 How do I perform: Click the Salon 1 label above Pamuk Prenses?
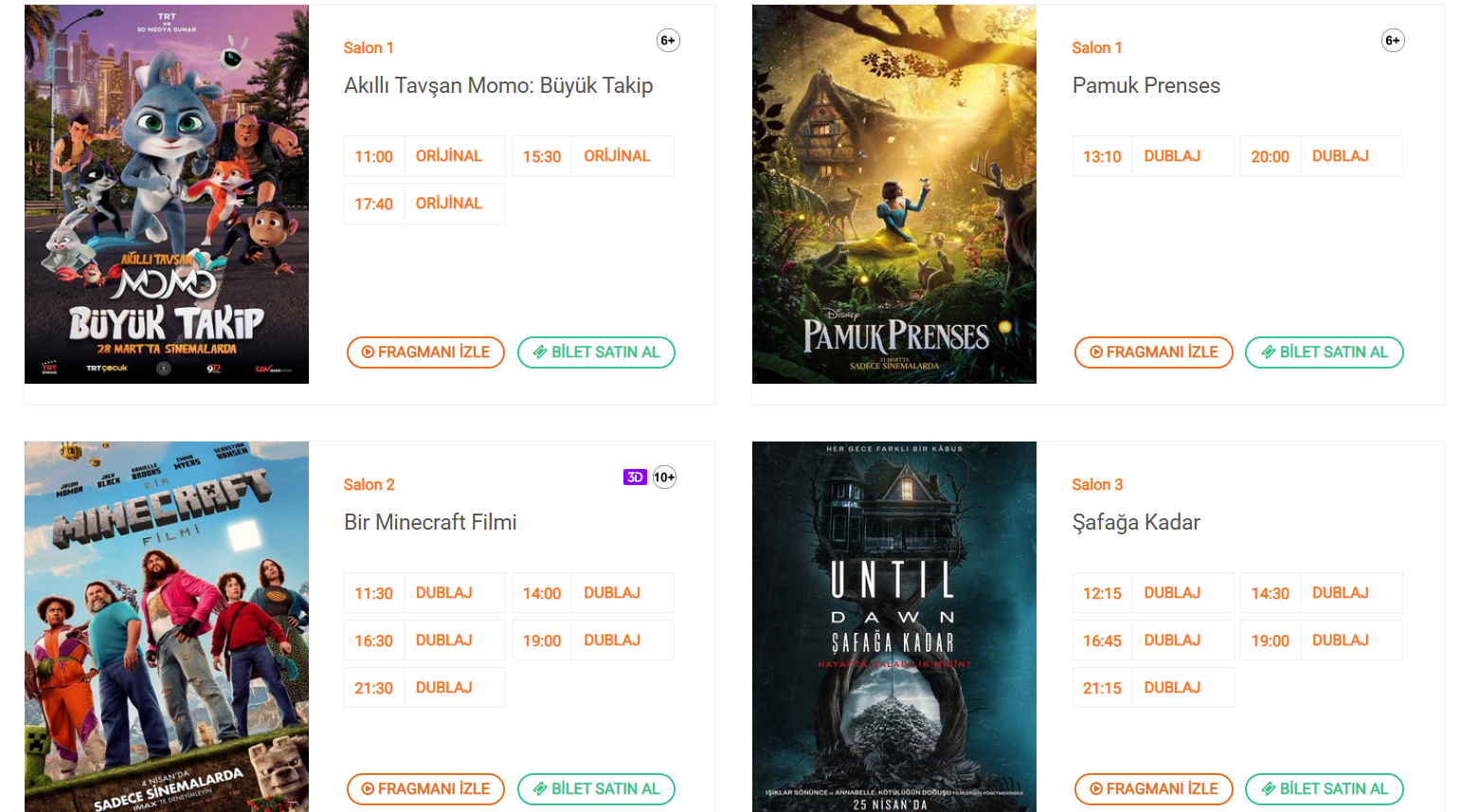(x=1097, y=48)
